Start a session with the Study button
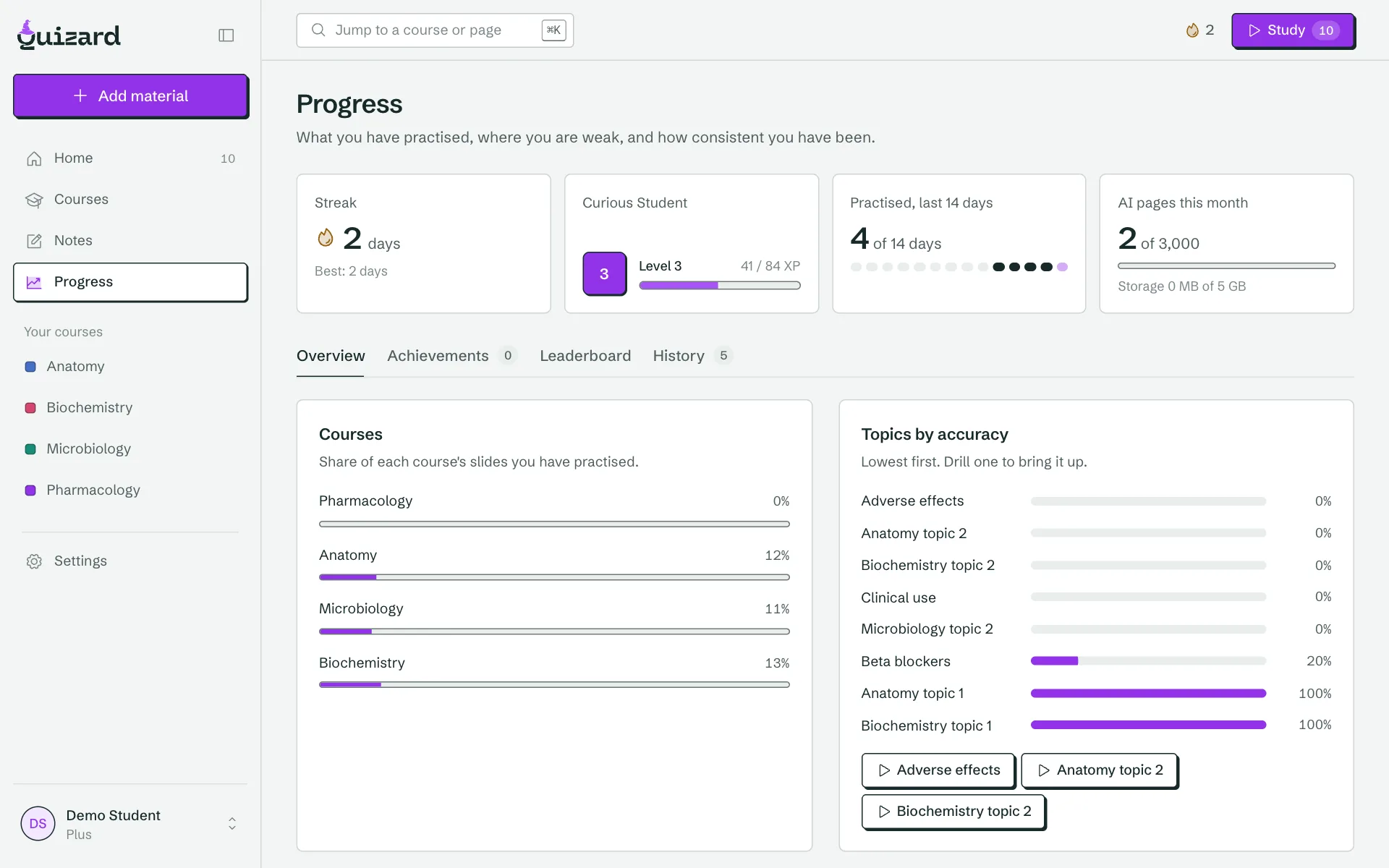This screenshot has height=868, width=1389. [x=1293, y=30]
